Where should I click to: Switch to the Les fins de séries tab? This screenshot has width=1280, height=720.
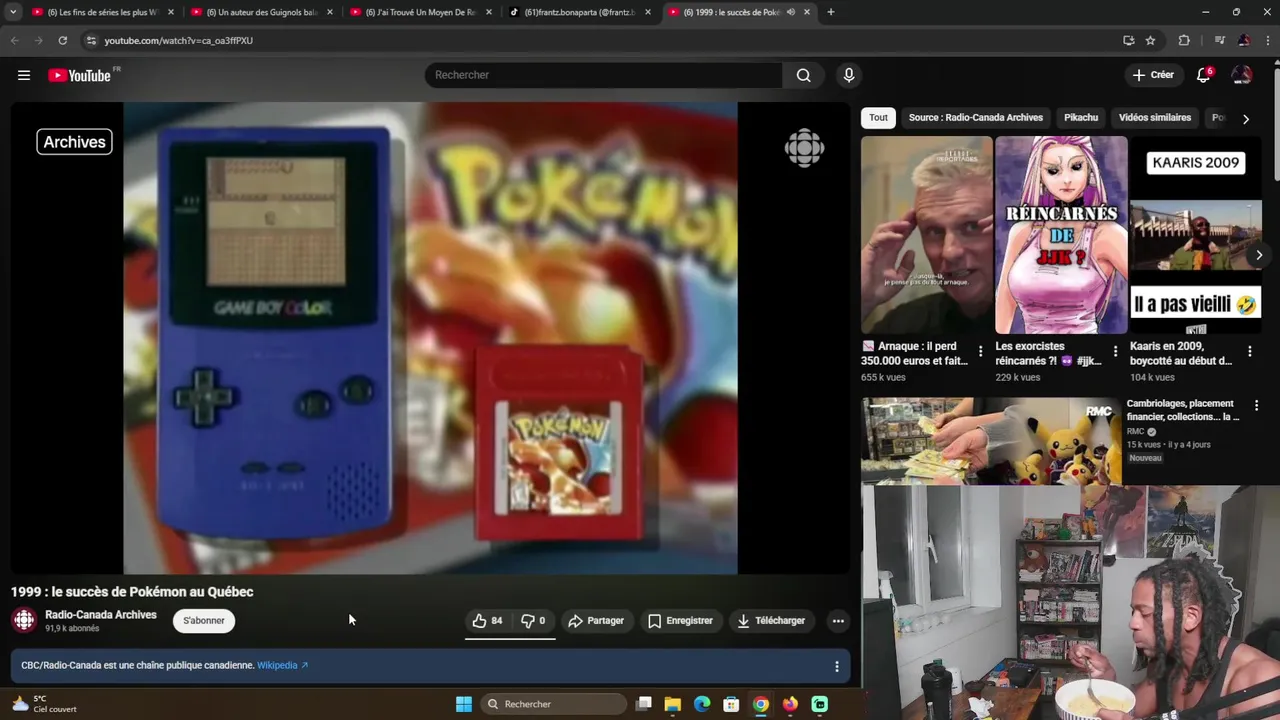[x=102, y=12]
